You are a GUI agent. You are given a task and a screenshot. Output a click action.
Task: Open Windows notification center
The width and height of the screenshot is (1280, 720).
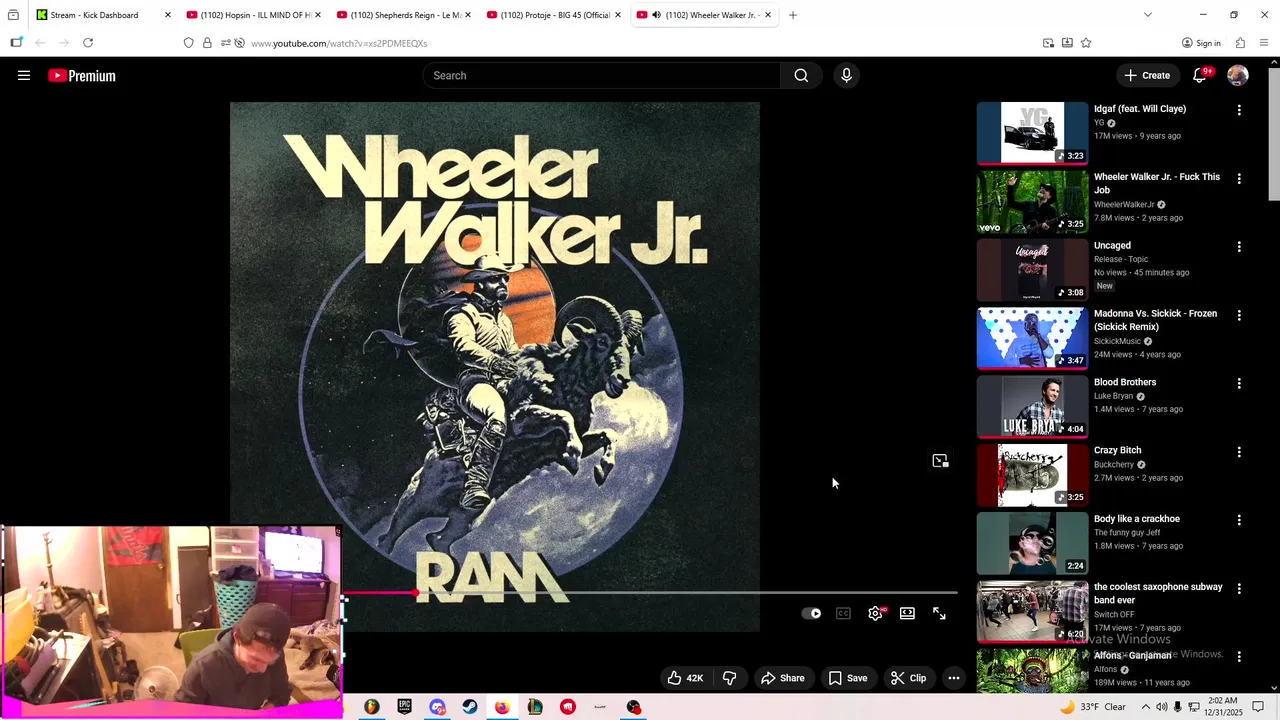[x=1258, y=707]
